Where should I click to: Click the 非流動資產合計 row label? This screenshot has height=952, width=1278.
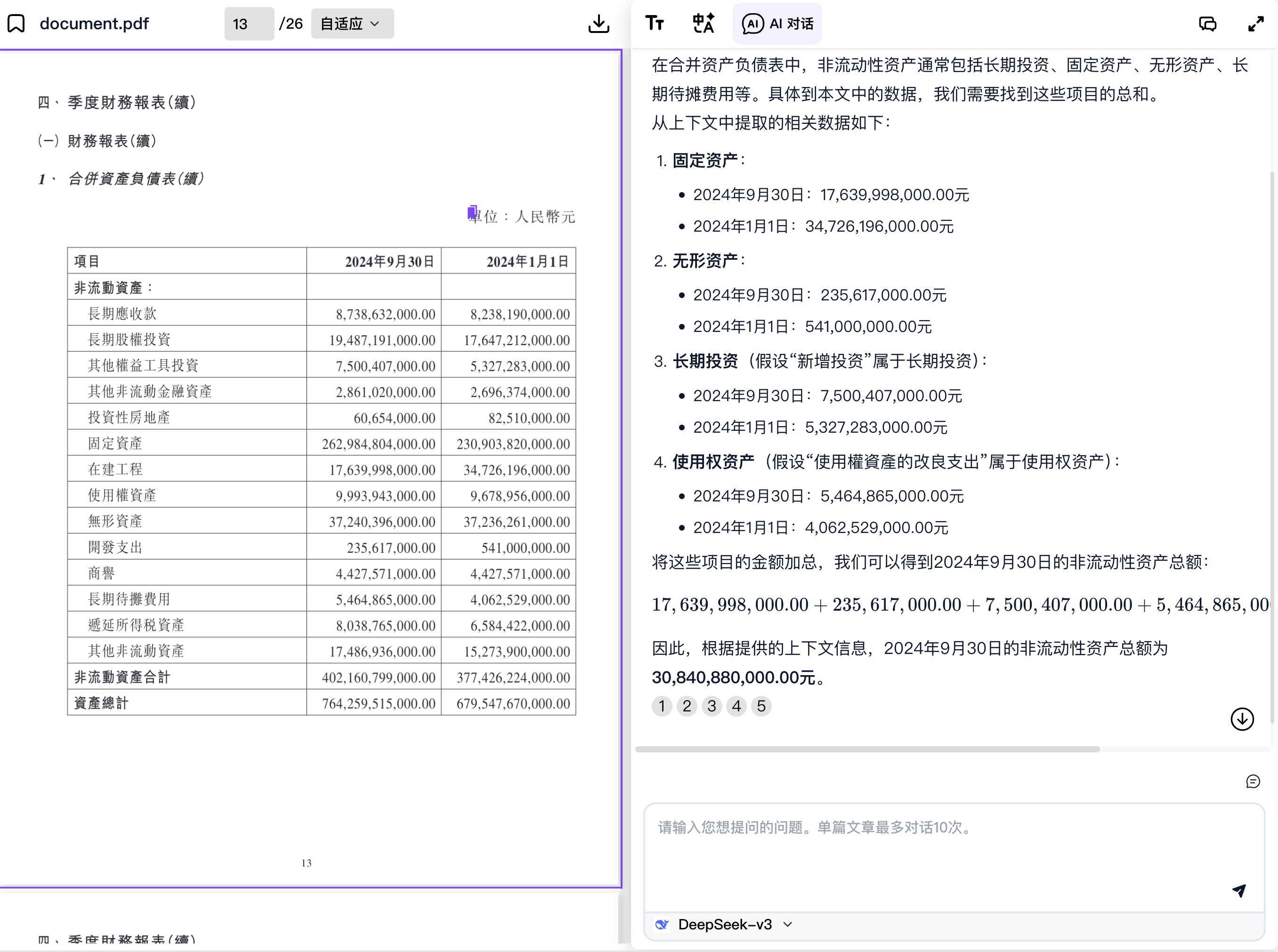pyautogui.click(x=122, y=677)
